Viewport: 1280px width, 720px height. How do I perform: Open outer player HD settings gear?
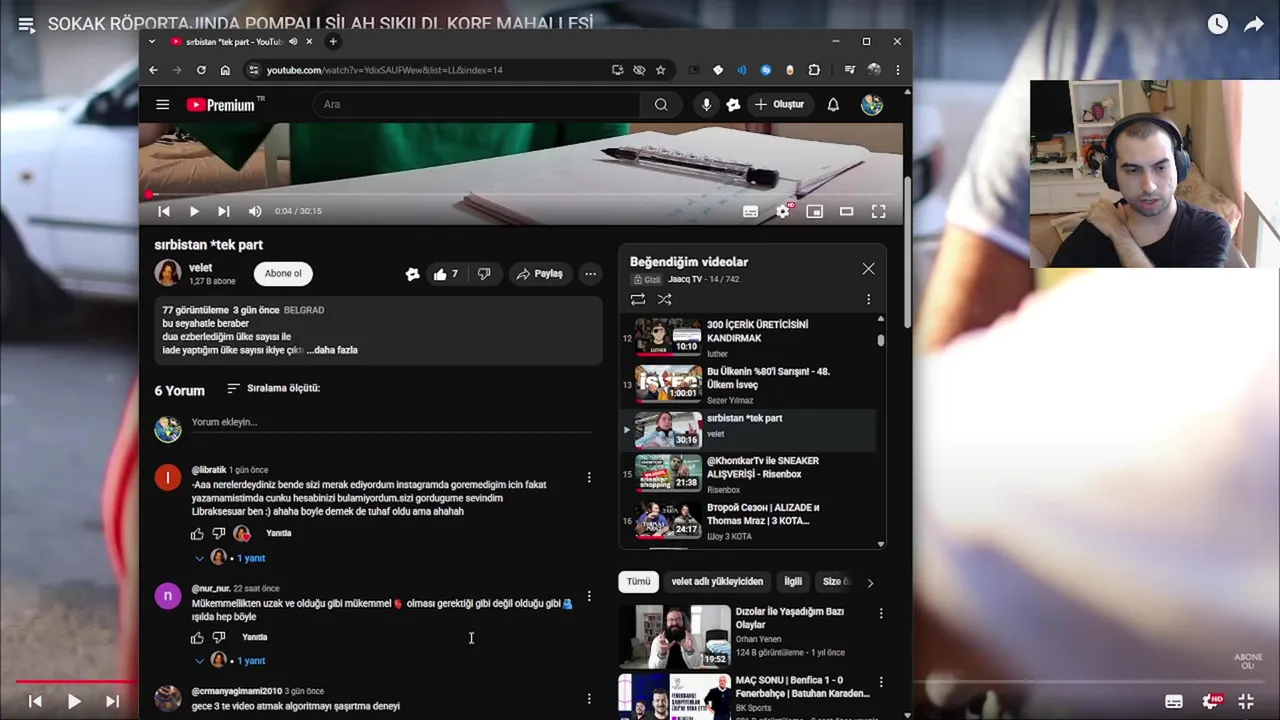pyautogui.click(x=1212, y=701)
